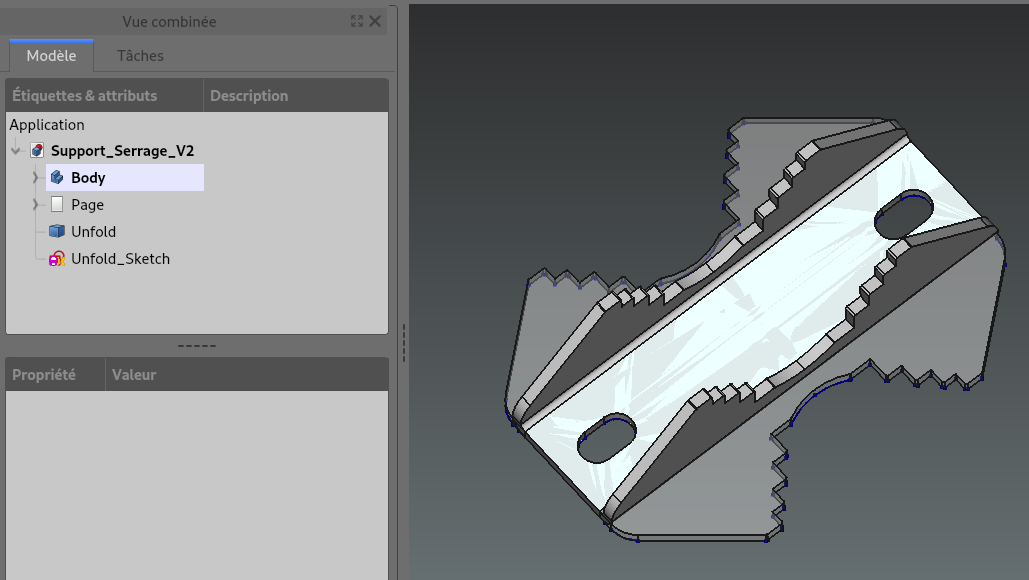Collapse the Support_Serrage_V2 document node

coord(17,151)
